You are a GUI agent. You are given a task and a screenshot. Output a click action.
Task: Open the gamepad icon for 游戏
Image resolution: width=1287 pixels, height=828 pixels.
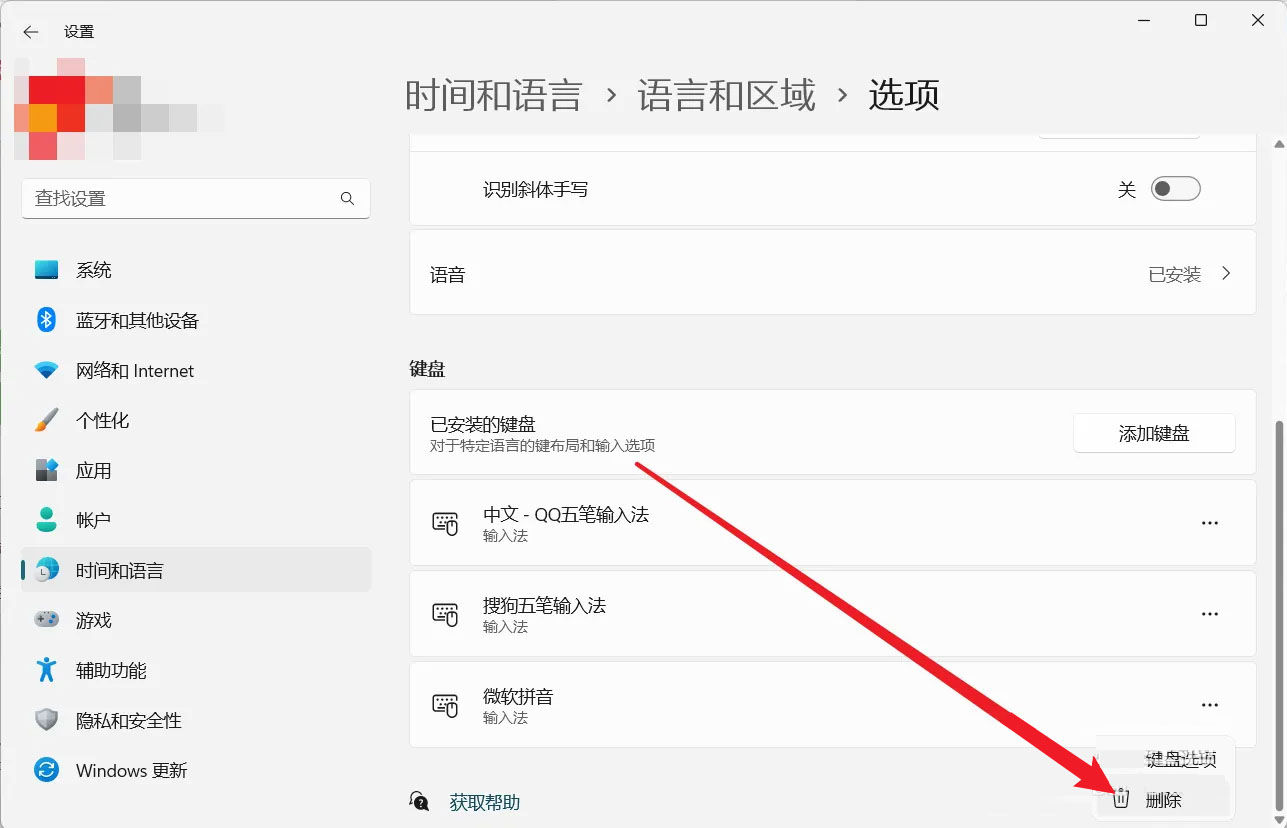tap(47, 620)
